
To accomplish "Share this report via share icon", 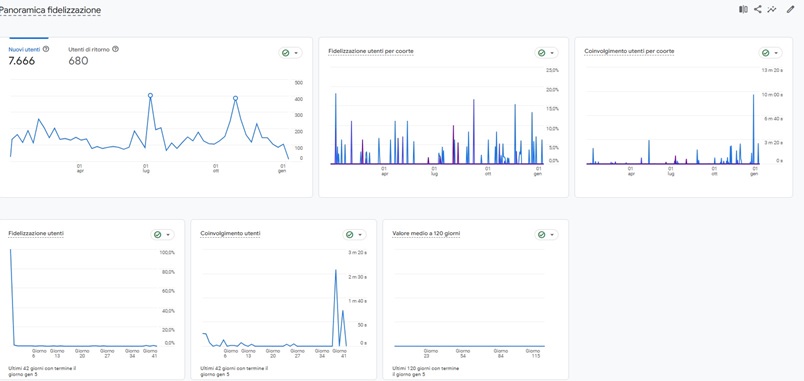I will [x=757, y=9].
